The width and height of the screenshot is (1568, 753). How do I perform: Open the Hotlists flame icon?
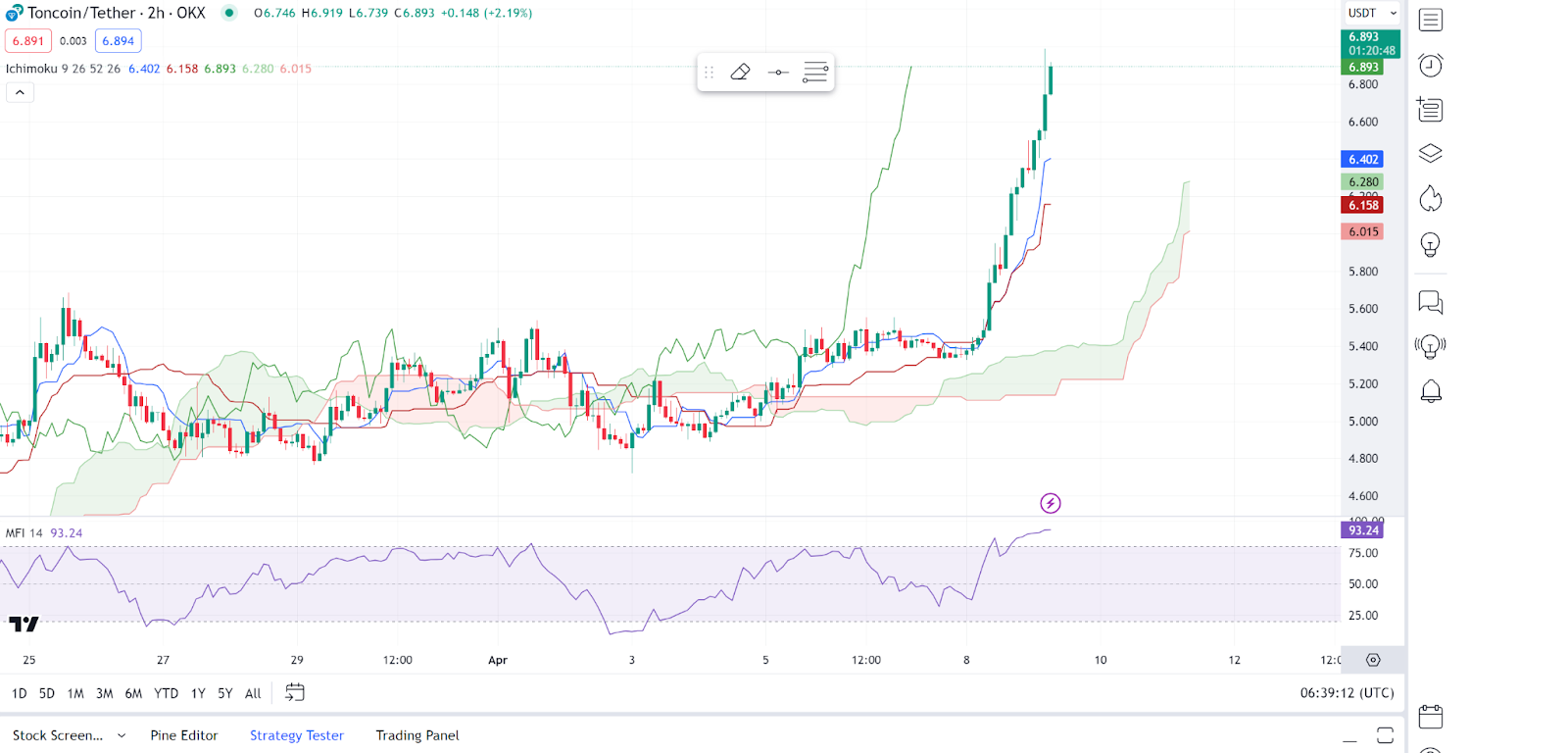[x=1431, y=199]
